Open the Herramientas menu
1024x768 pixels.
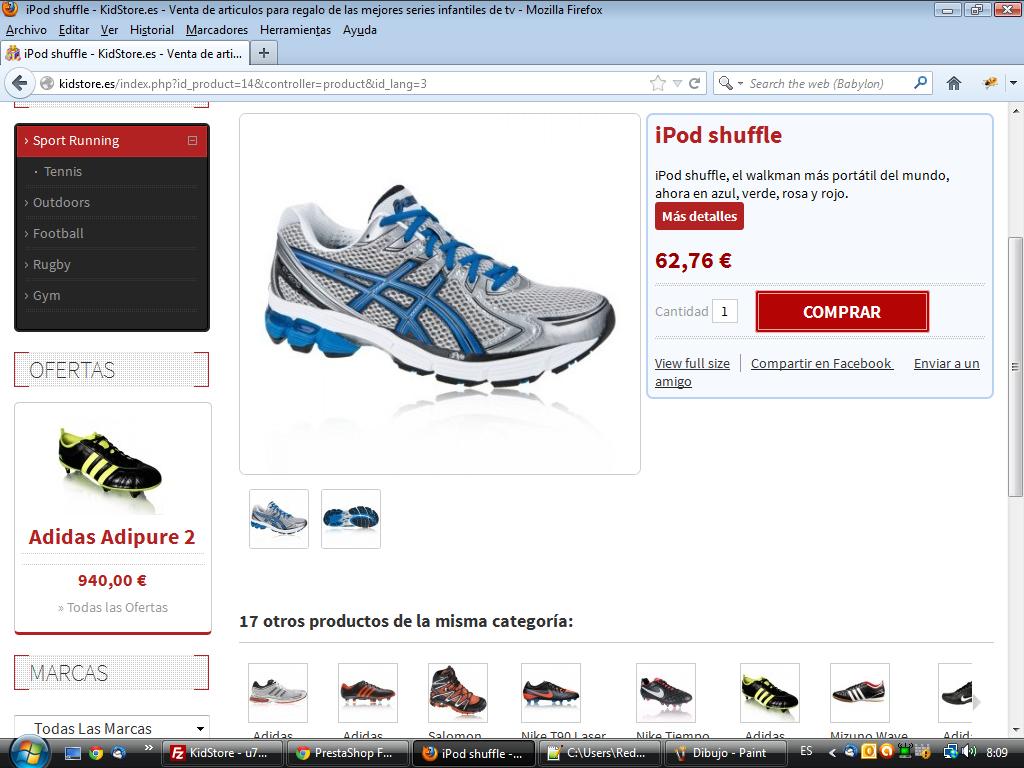click(x=295, y=30)
